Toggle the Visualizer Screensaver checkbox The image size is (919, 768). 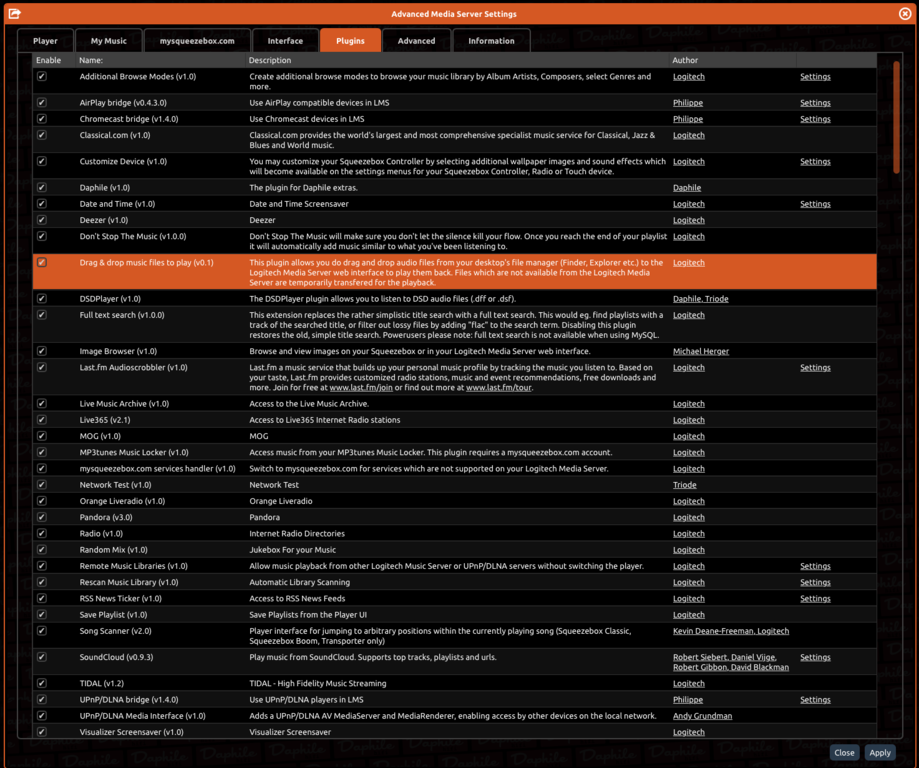point(42,732)
